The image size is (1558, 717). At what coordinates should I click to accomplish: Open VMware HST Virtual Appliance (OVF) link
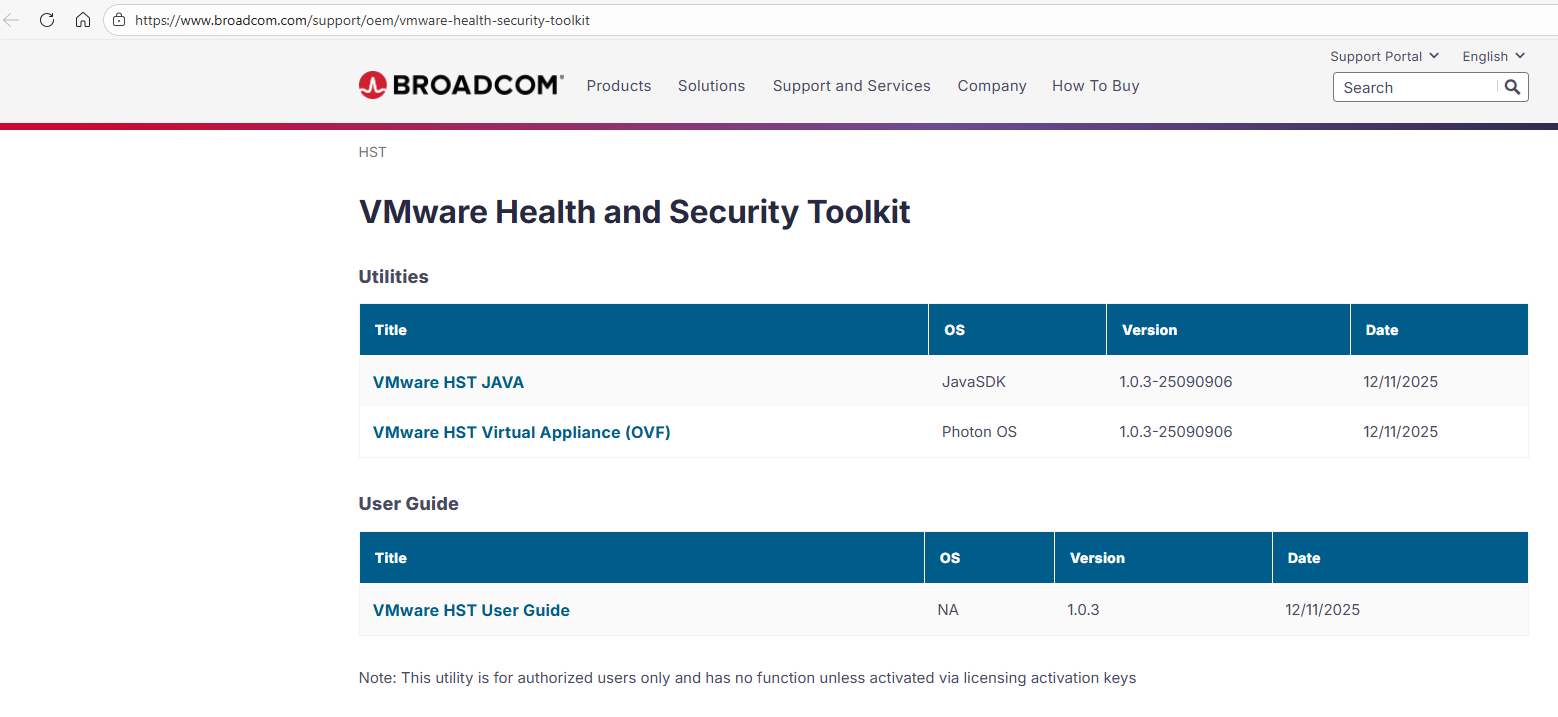click(x=521, y=432)
